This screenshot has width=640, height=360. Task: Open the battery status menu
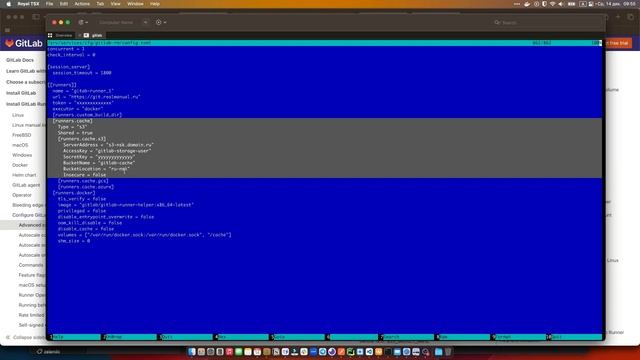[572, 4]
